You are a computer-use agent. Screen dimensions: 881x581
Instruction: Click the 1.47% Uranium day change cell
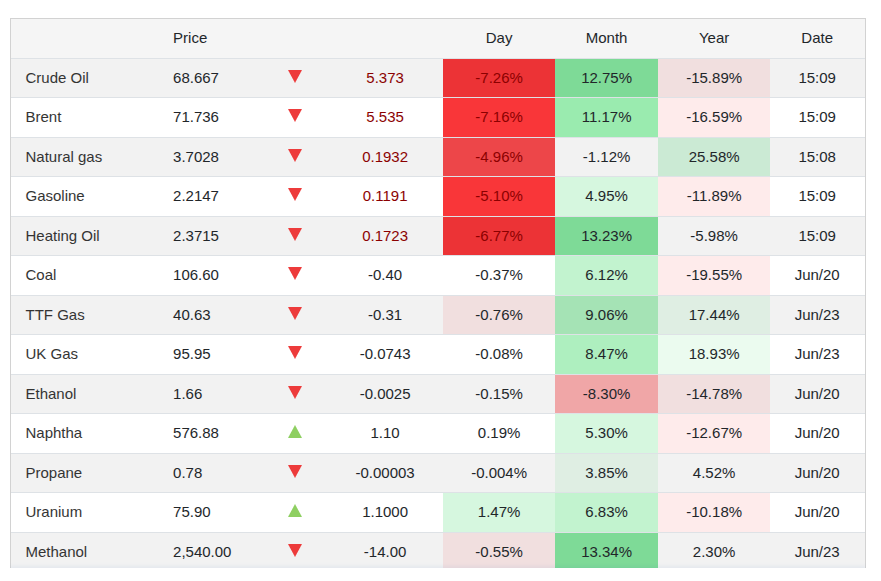tap(499, 512)
